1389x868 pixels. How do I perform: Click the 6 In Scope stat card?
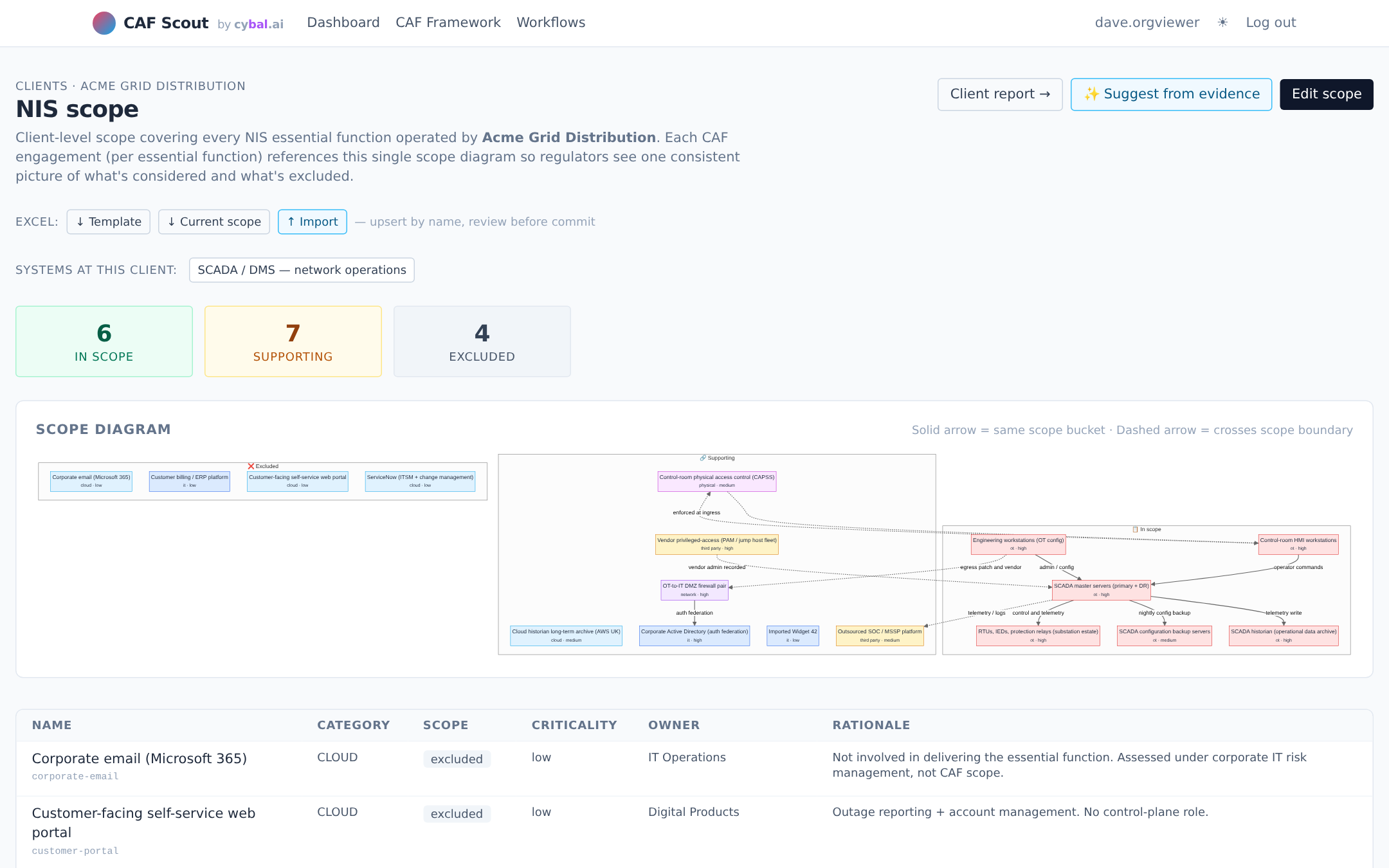click(104, 341)
